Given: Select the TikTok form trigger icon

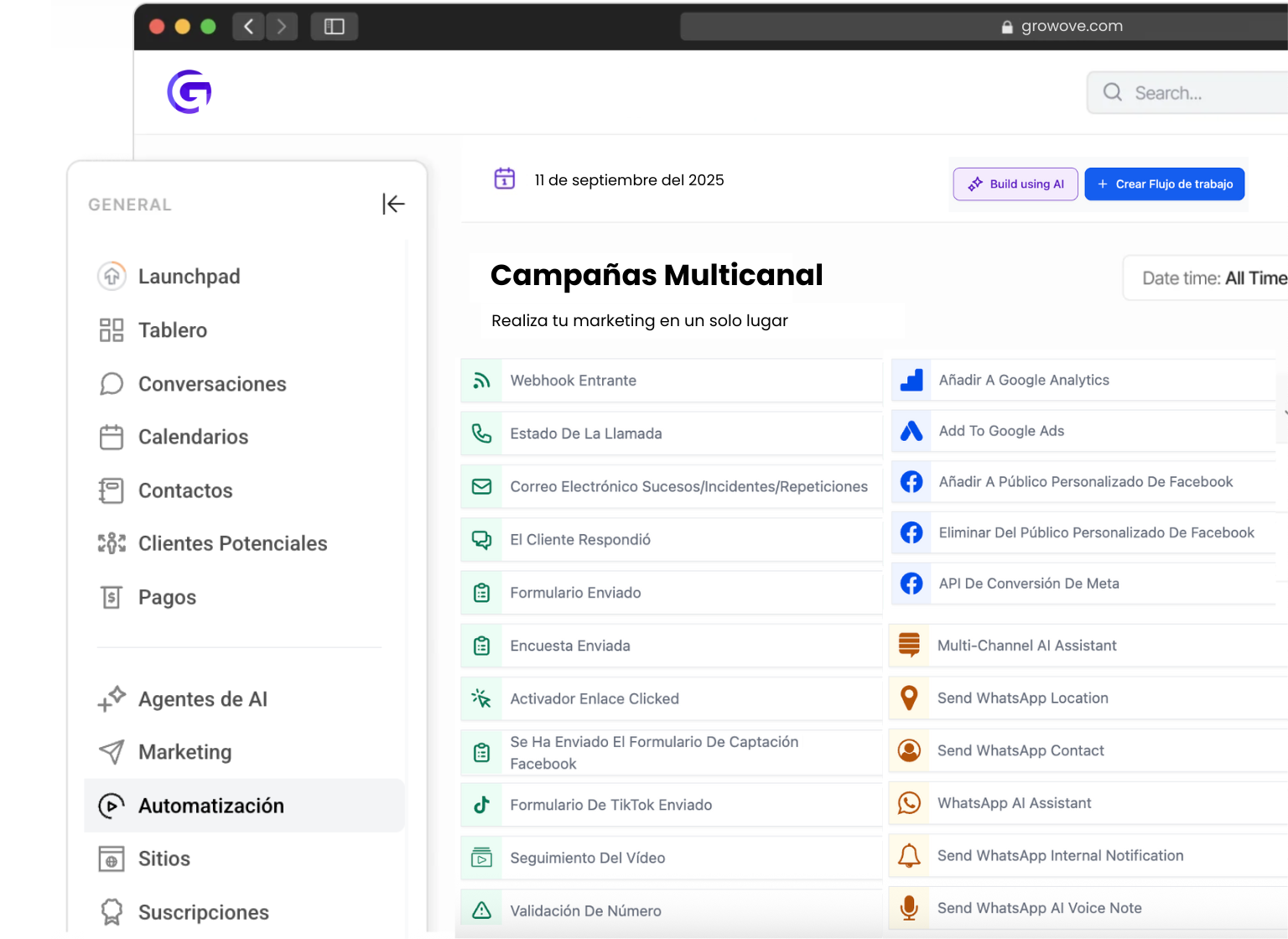Looking at the screenshot, I should point(481,805).
